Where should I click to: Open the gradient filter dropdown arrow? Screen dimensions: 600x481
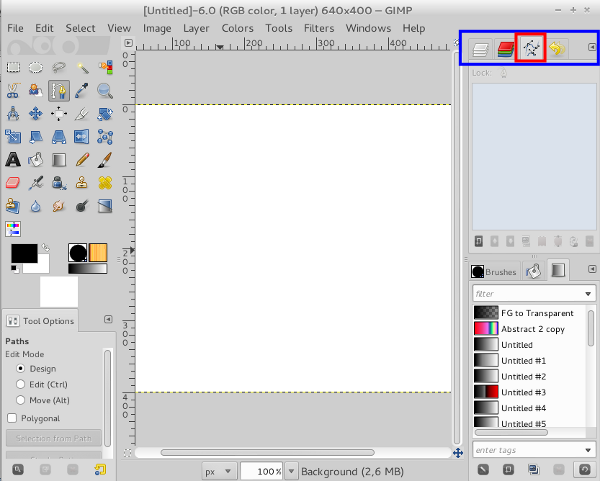pos(588,294)
